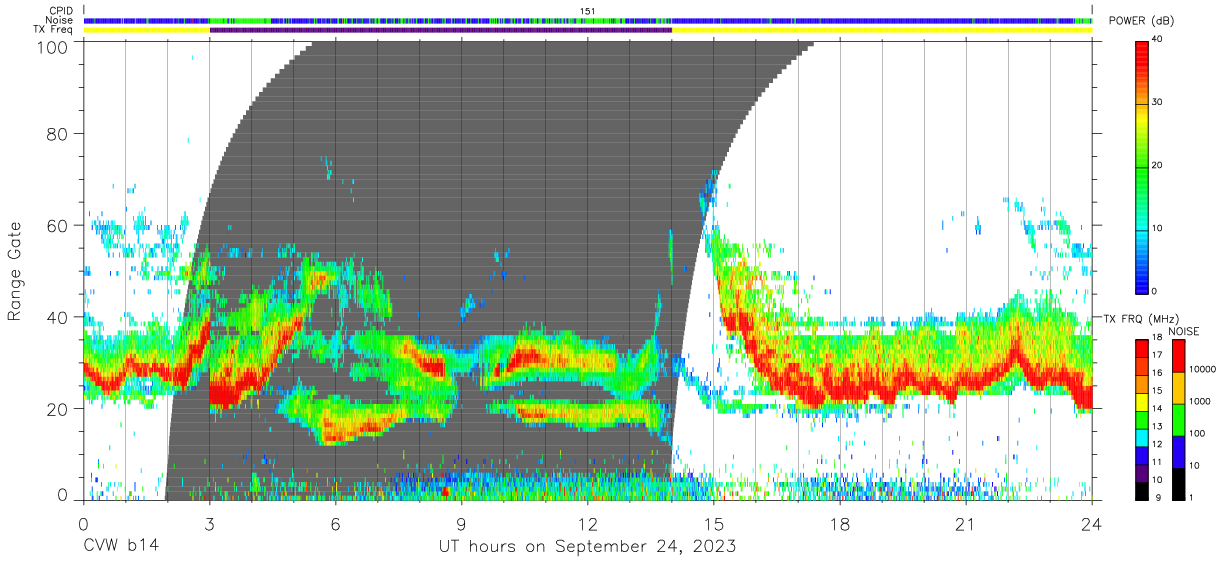The height and width of the screenshot is (567, 1228).
Task: Click the yellow-purple TX Freq strip above plot
Action: (x=588, y=30)
